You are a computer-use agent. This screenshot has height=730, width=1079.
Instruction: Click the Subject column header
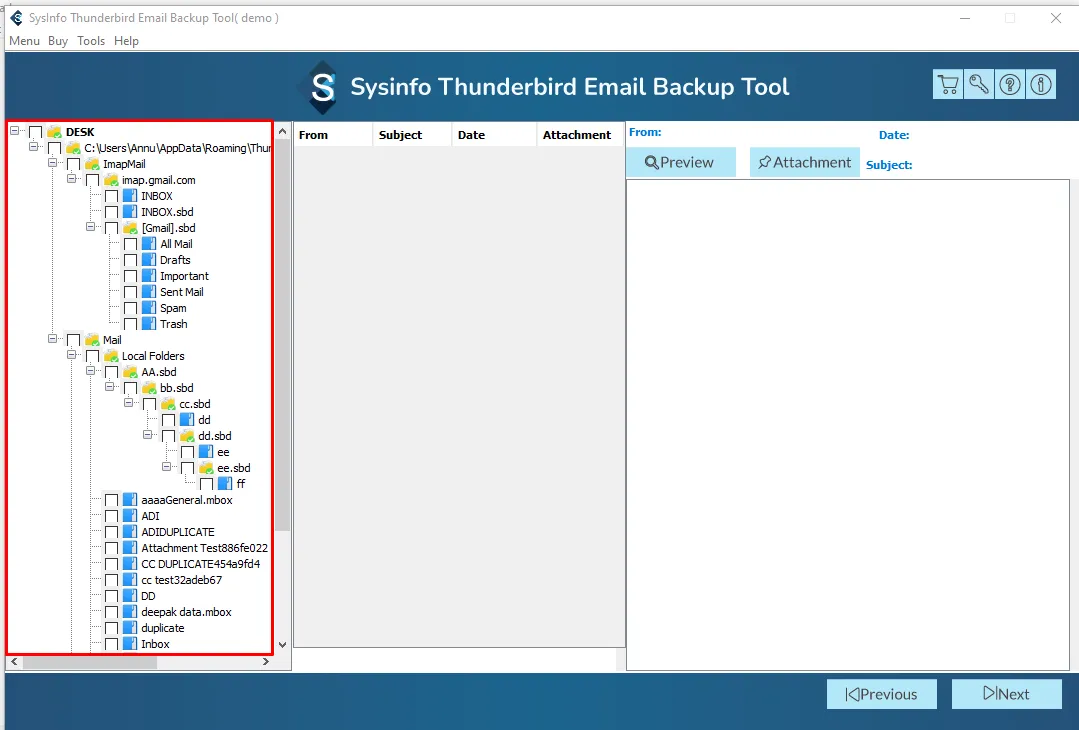[401, 135]
